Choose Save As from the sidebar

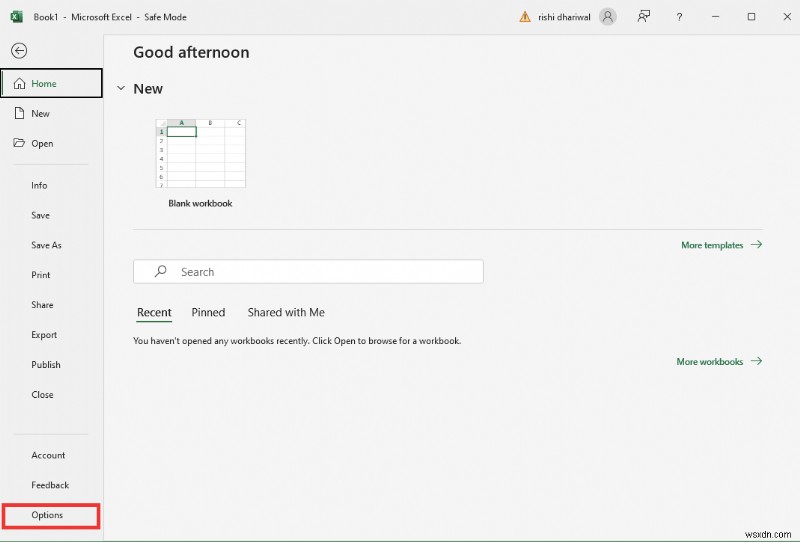point(46,245)
